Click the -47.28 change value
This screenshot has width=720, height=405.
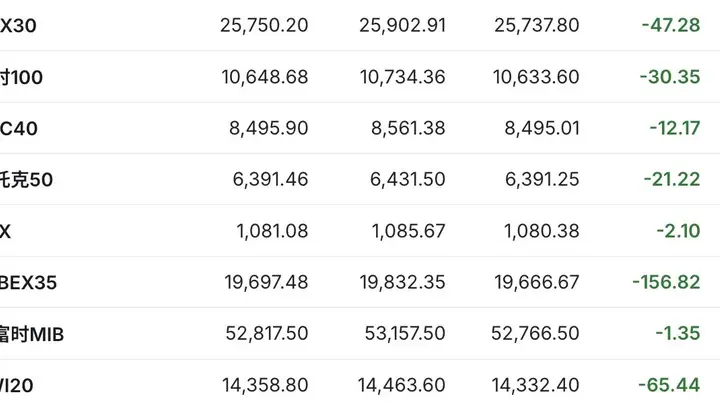pyautogui.click(x=670, y=25)
